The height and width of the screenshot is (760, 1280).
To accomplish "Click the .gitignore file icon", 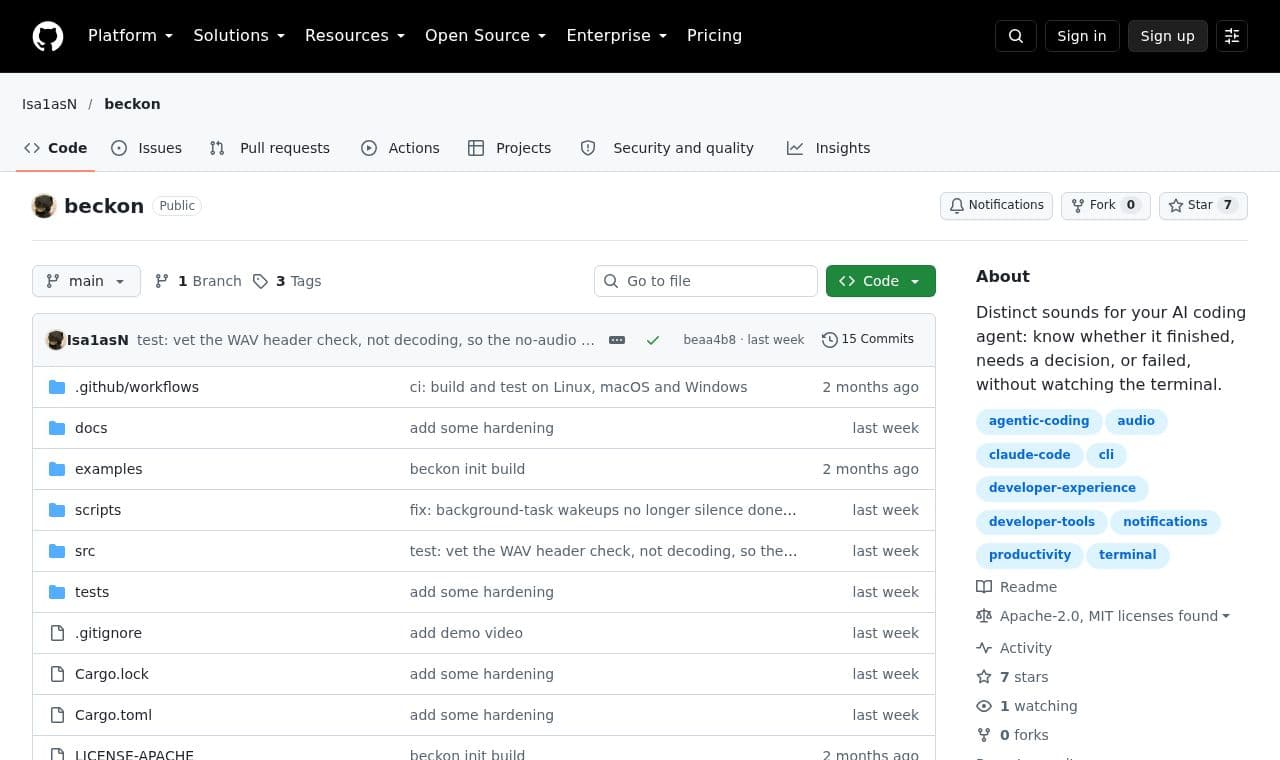I will click(57, 633).
